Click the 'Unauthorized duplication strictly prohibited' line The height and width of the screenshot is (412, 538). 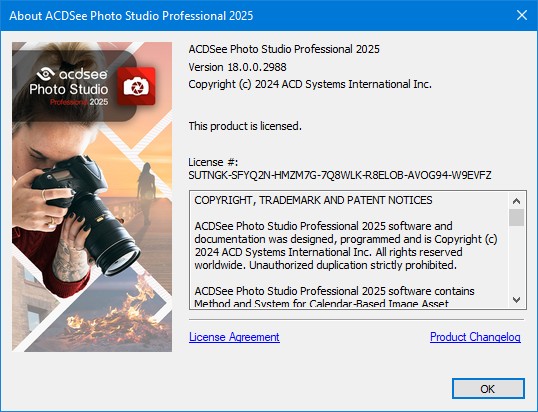[x=353, y=265]
